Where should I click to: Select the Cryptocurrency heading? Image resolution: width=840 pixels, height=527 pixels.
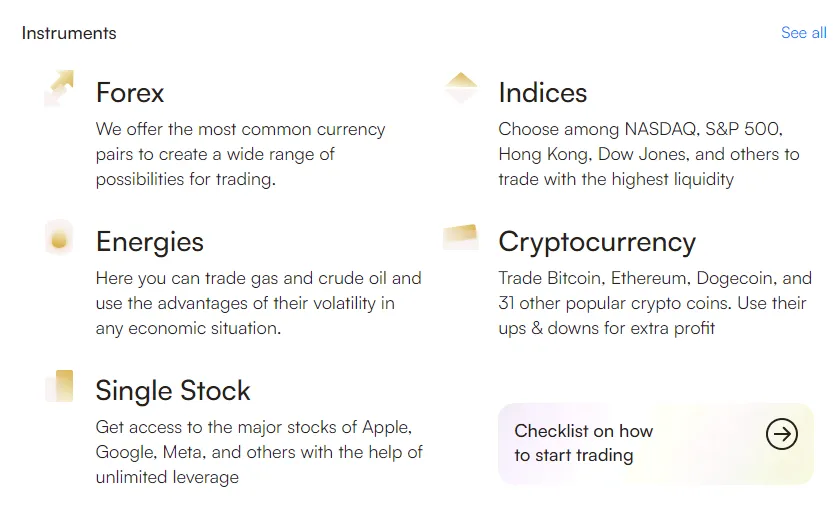click(597, 242)
